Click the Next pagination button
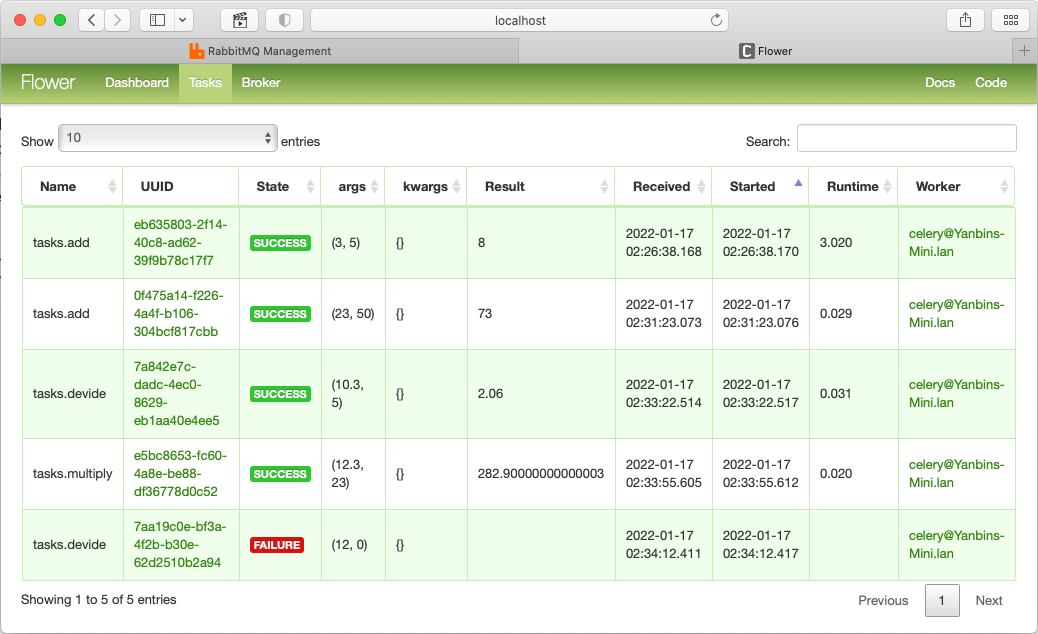 (x=988, y=600)
